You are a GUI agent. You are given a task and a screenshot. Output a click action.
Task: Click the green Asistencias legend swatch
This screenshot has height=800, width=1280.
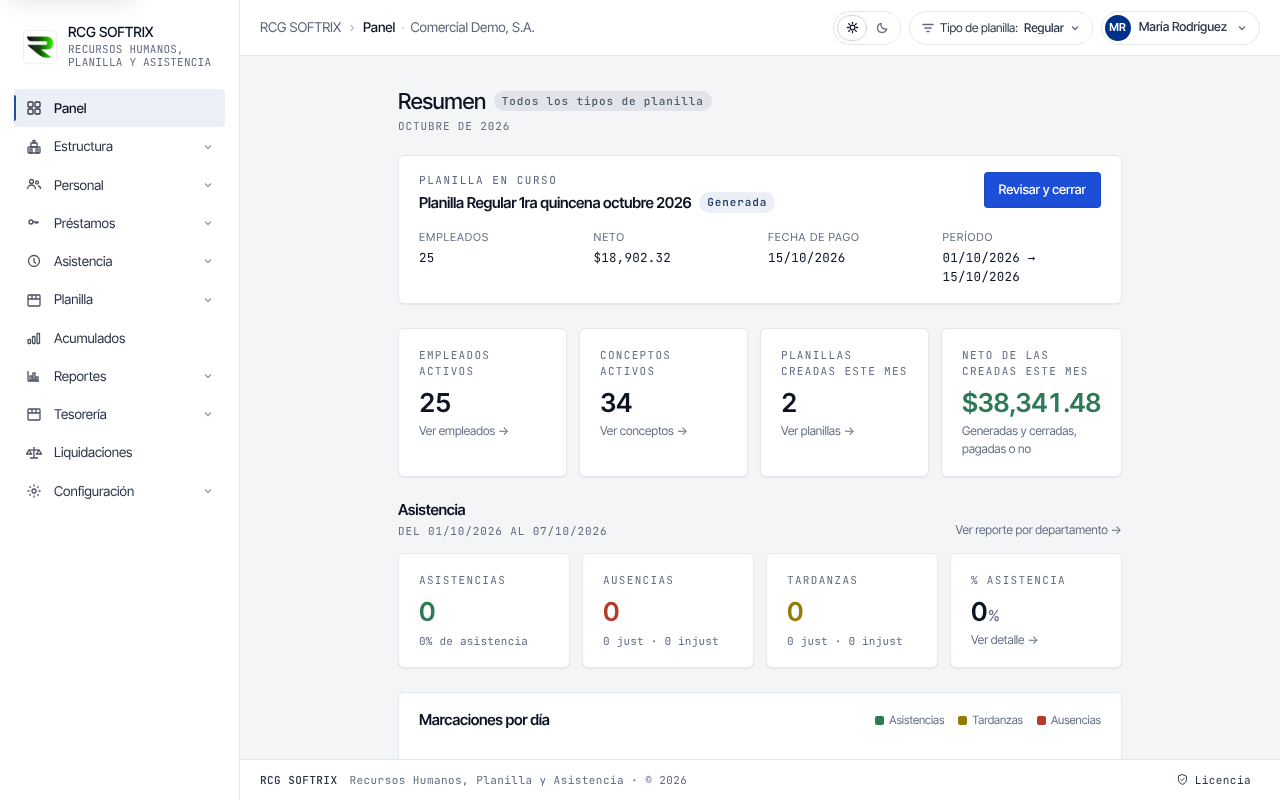[880, 720]
